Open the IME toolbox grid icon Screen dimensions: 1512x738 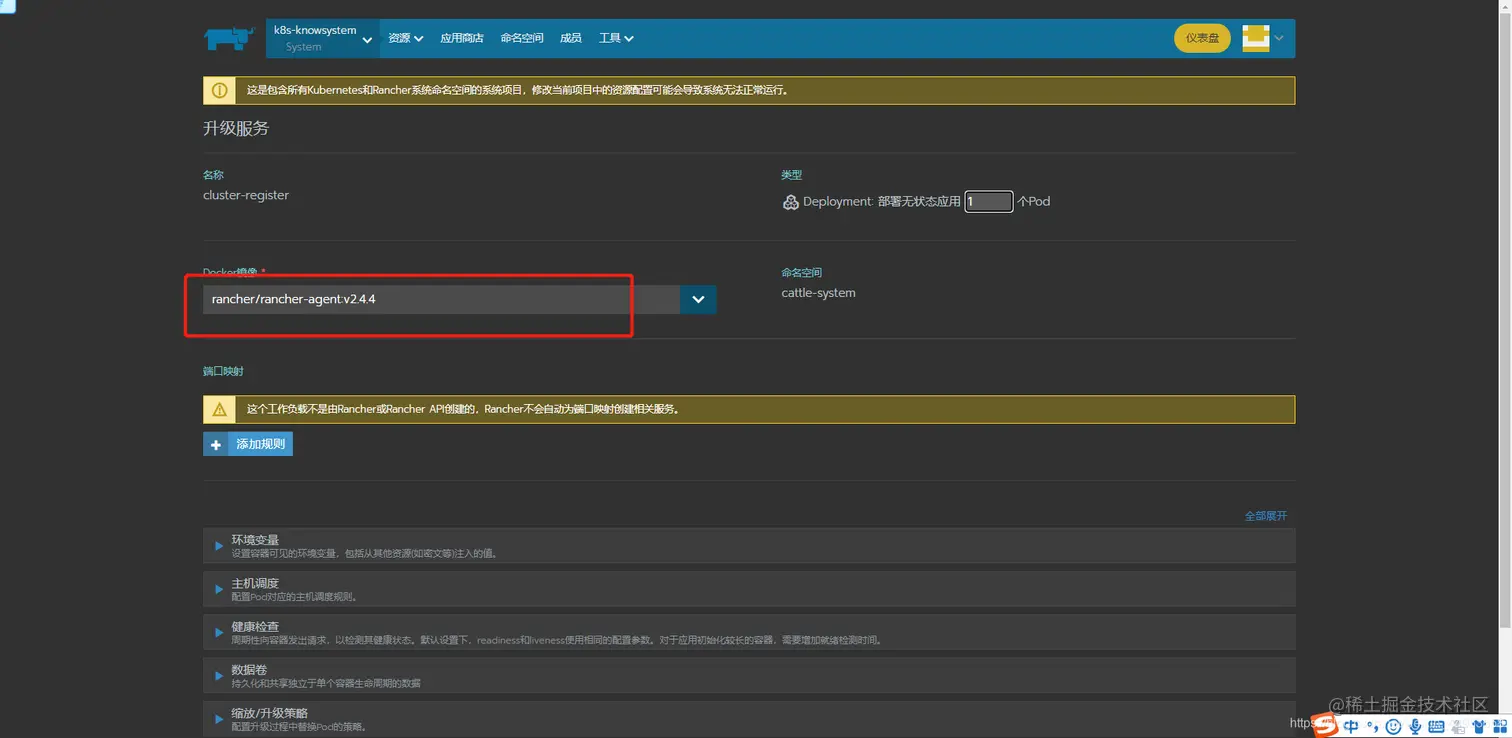point(1498,727)
